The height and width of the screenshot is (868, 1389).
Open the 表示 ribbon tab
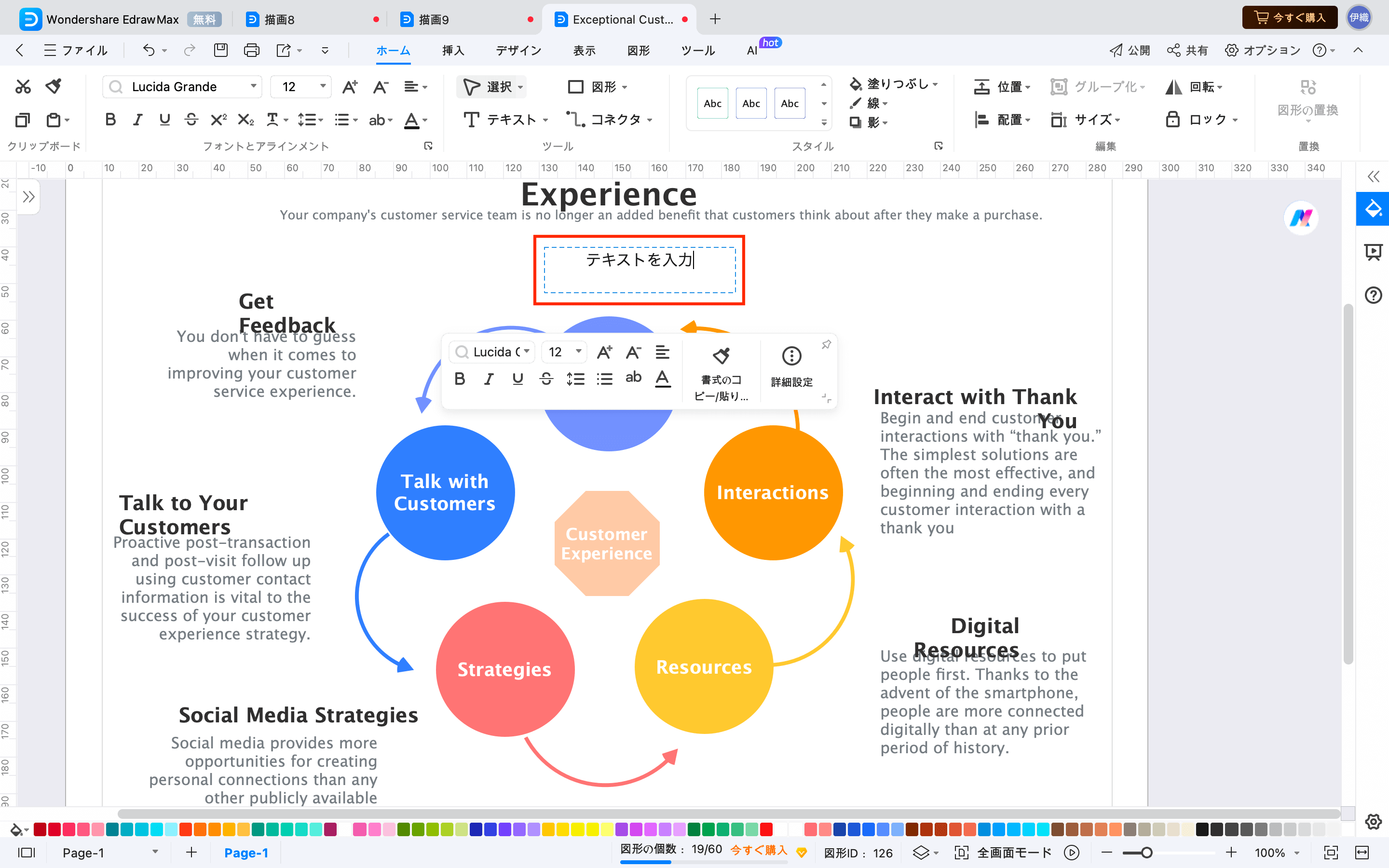coord(585,51)
